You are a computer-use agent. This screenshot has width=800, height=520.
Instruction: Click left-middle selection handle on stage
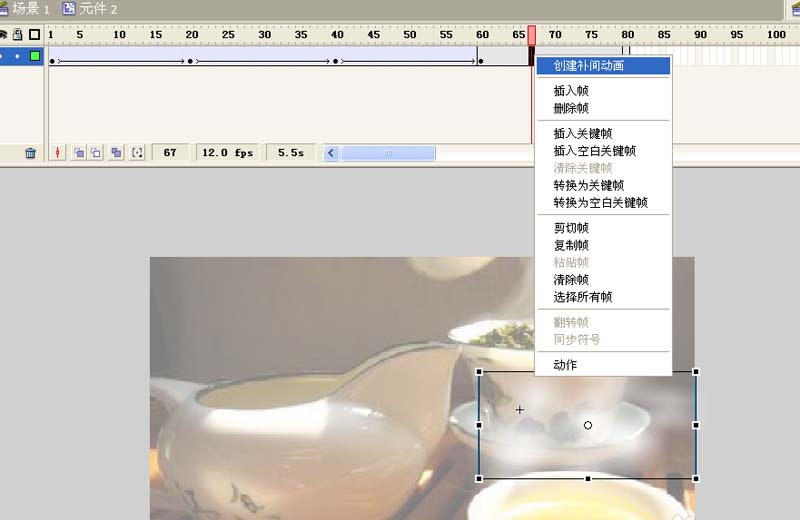[x=479, y=425]
